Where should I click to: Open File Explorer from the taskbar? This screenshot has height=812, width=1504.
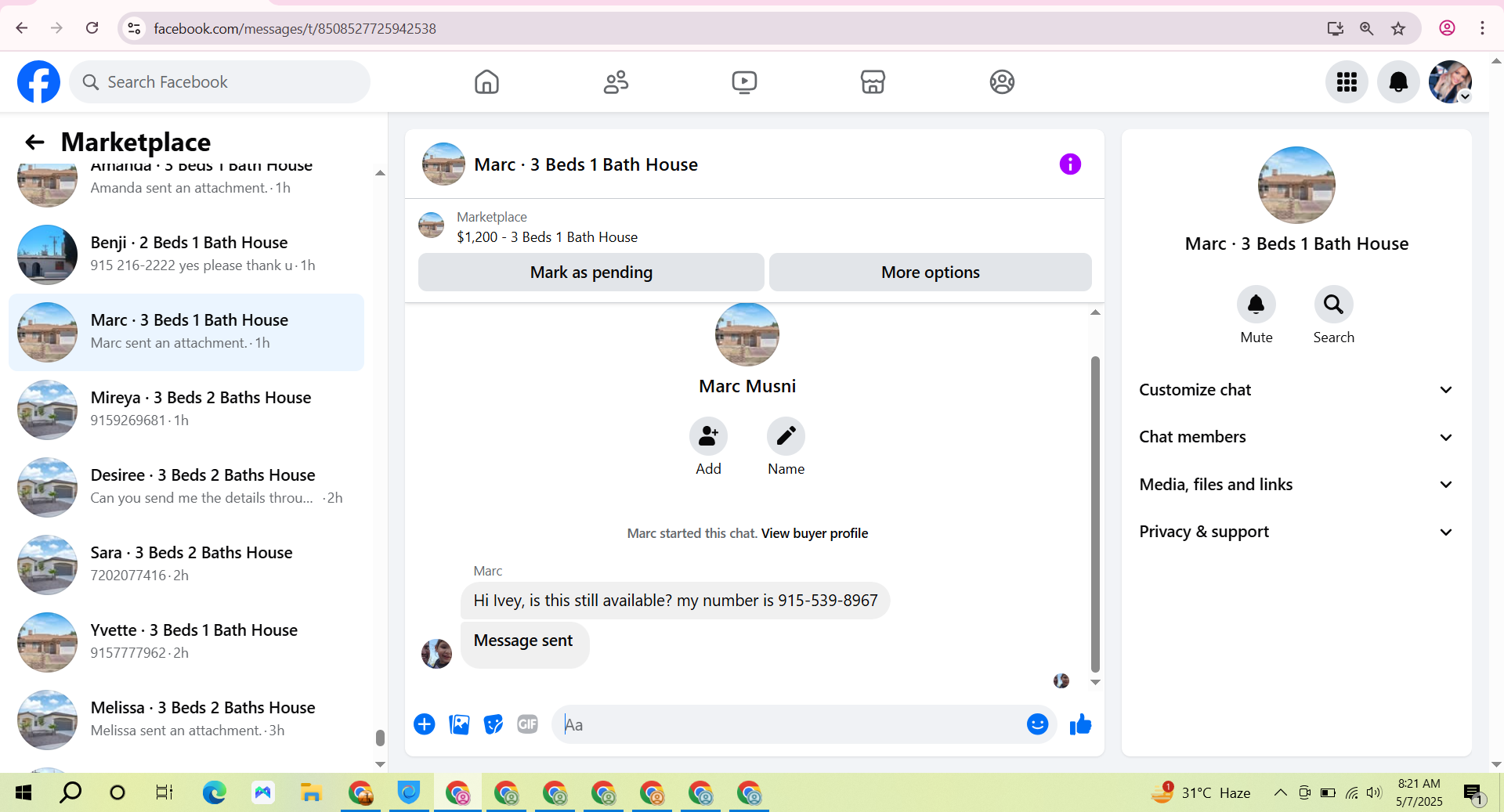pos(311,792)
